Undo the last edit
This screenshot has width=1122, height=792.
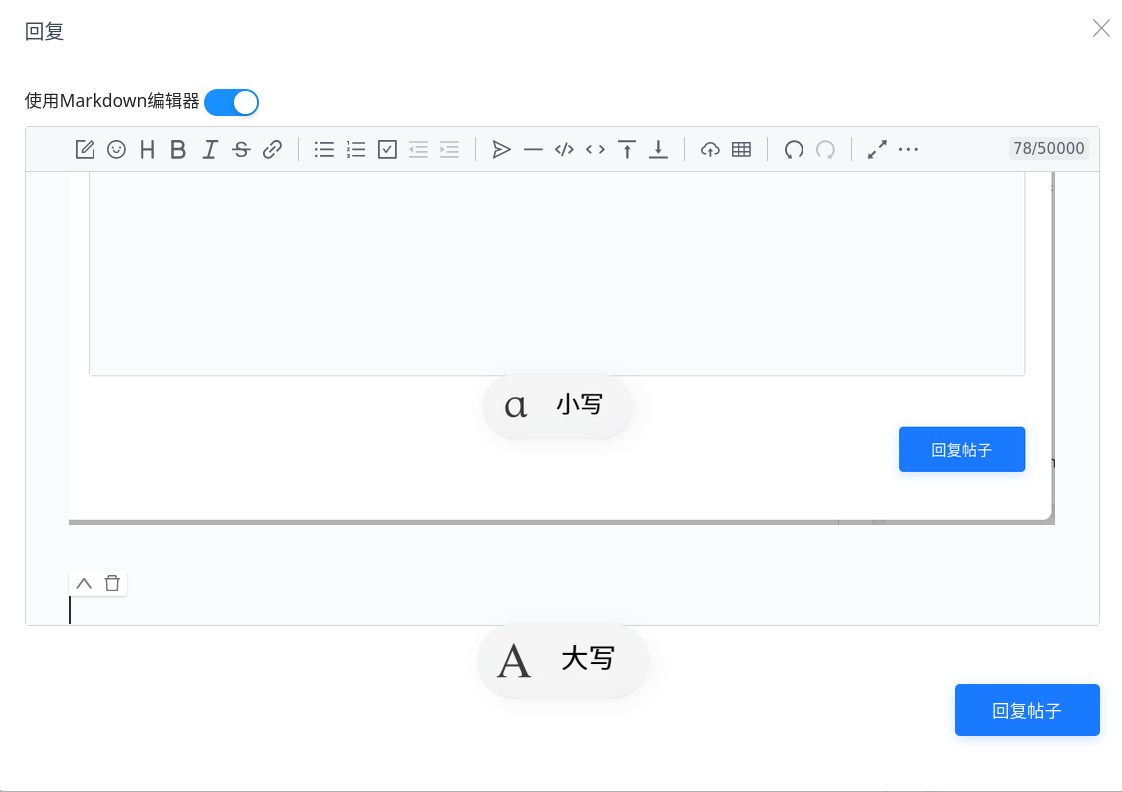click(793, 149)
